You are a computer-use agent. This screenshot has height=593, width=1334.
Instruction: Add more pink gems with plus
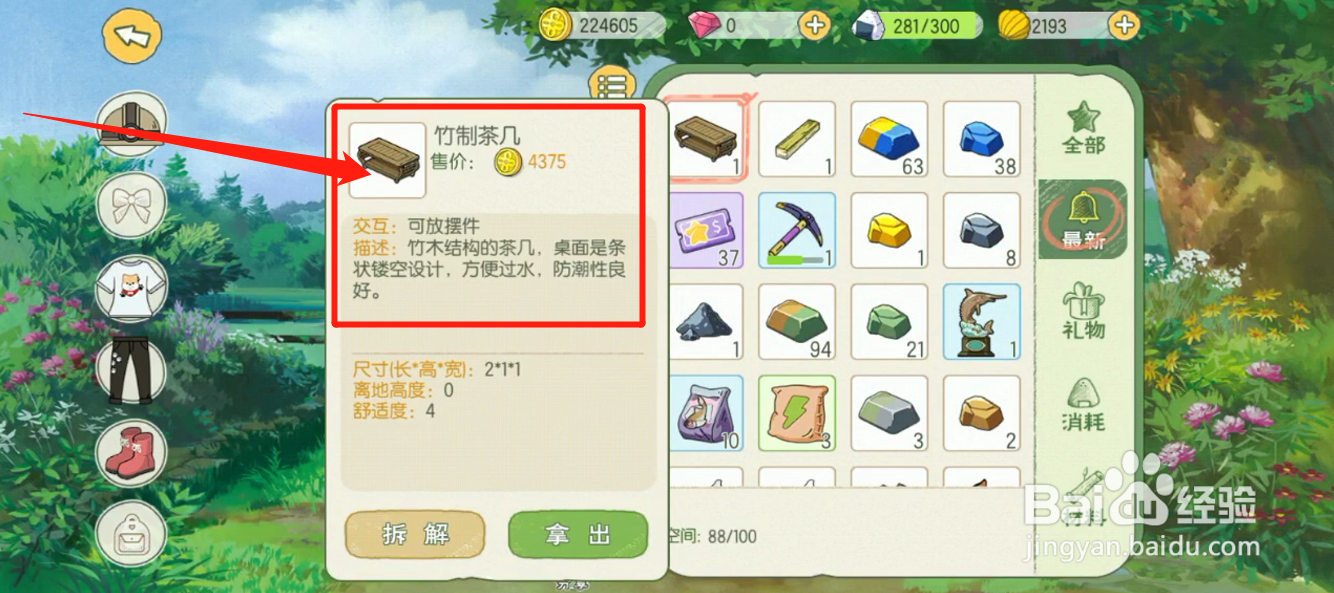[x=816, y=25]
